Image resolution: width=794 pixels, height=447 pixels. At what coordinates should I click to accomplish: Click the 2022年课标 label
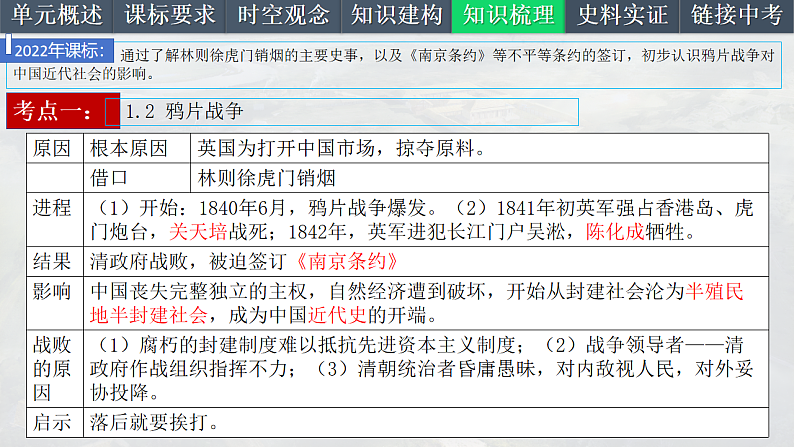pos(59,51)
